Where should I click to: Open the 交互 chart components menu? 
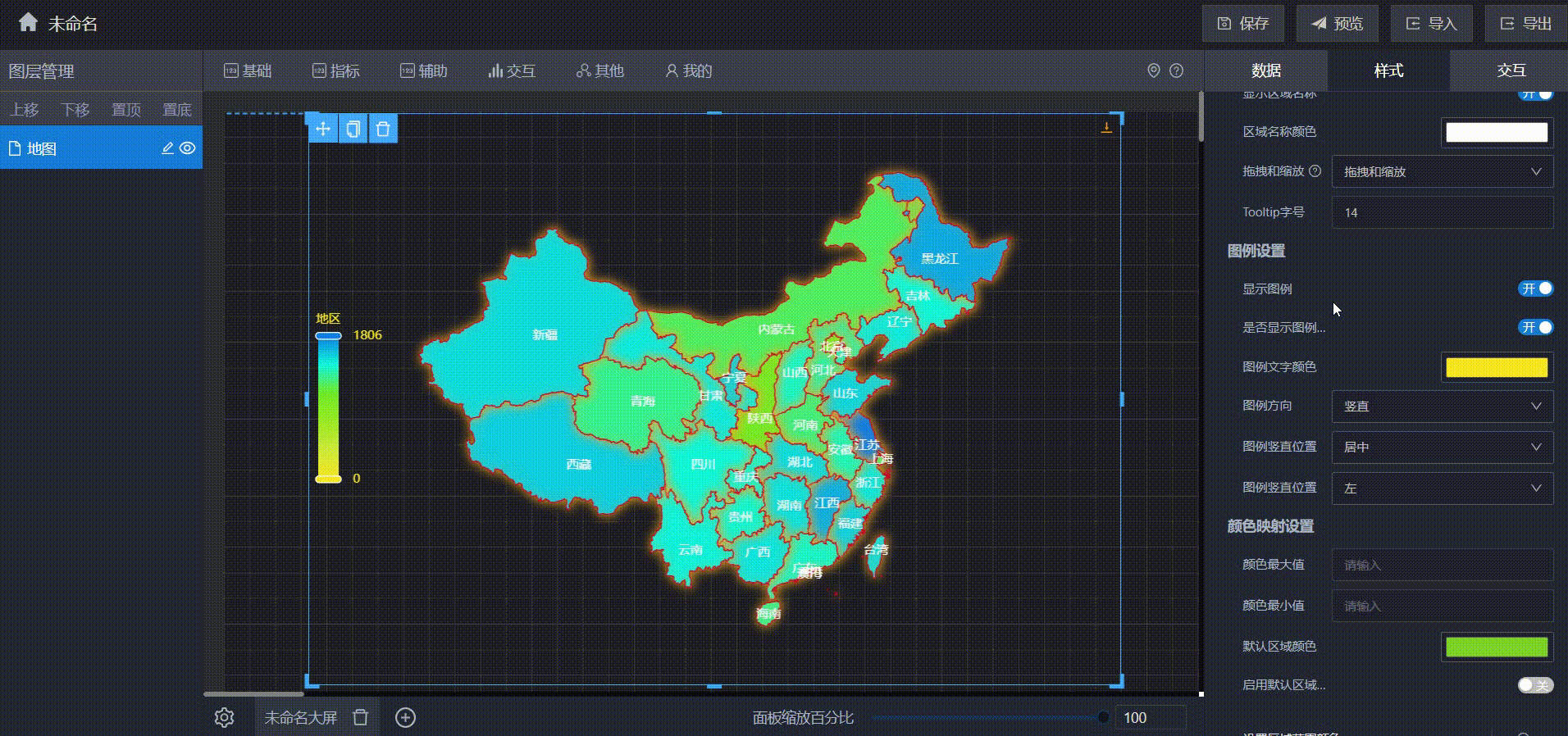click(512, 71)
